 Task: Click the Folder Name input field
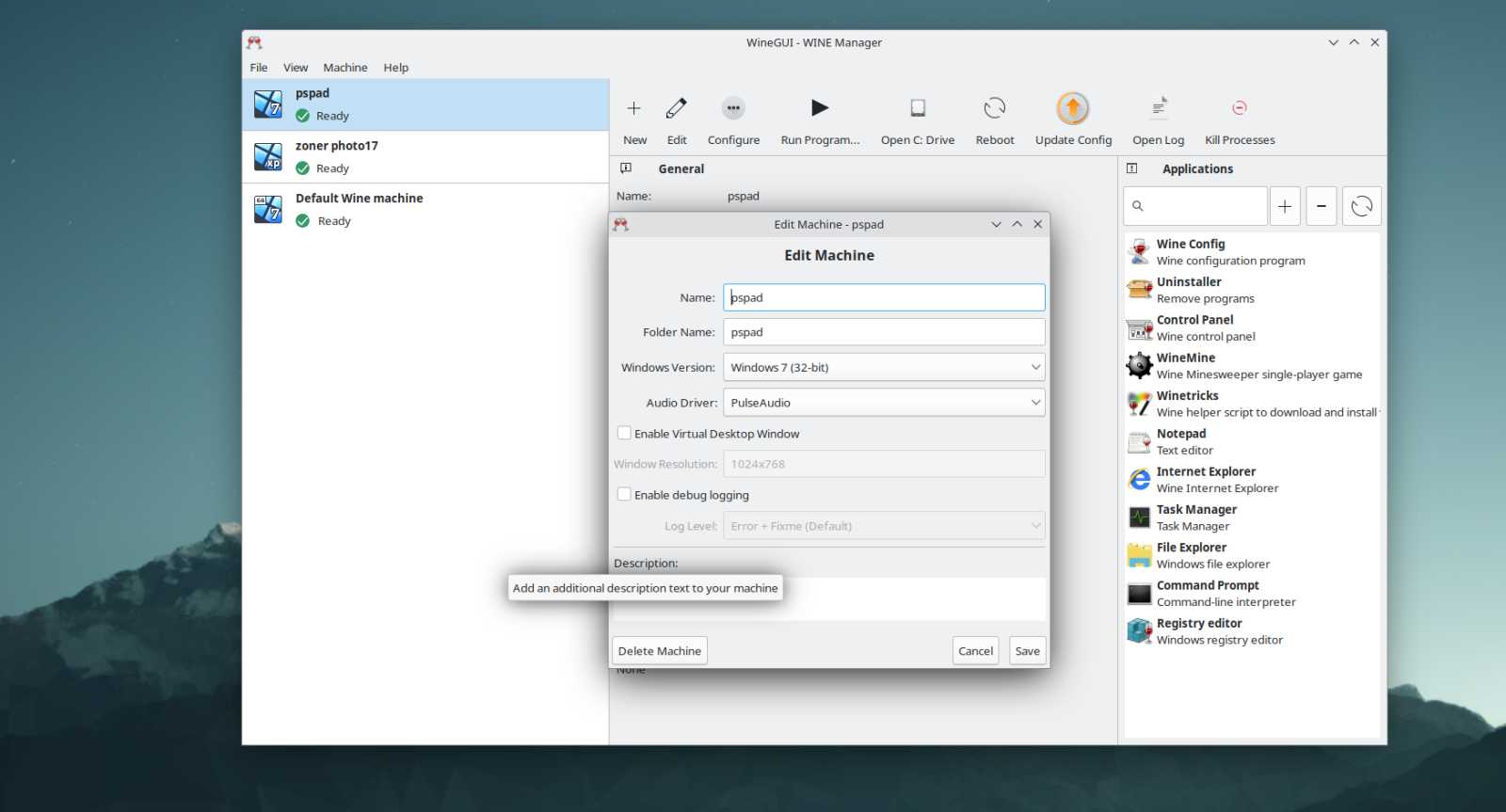click(x=884, y=332)
